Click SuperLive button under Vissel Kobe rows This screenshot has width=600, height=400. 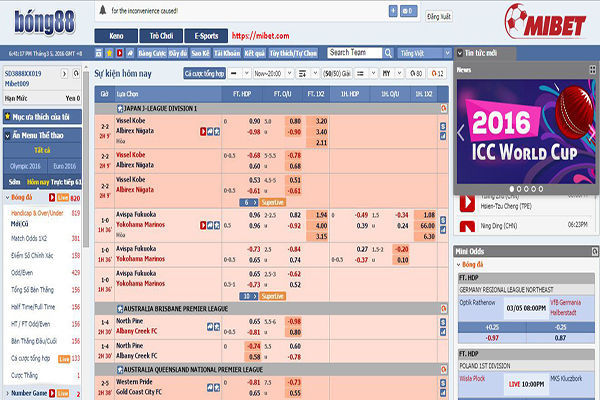coord(273,202)
